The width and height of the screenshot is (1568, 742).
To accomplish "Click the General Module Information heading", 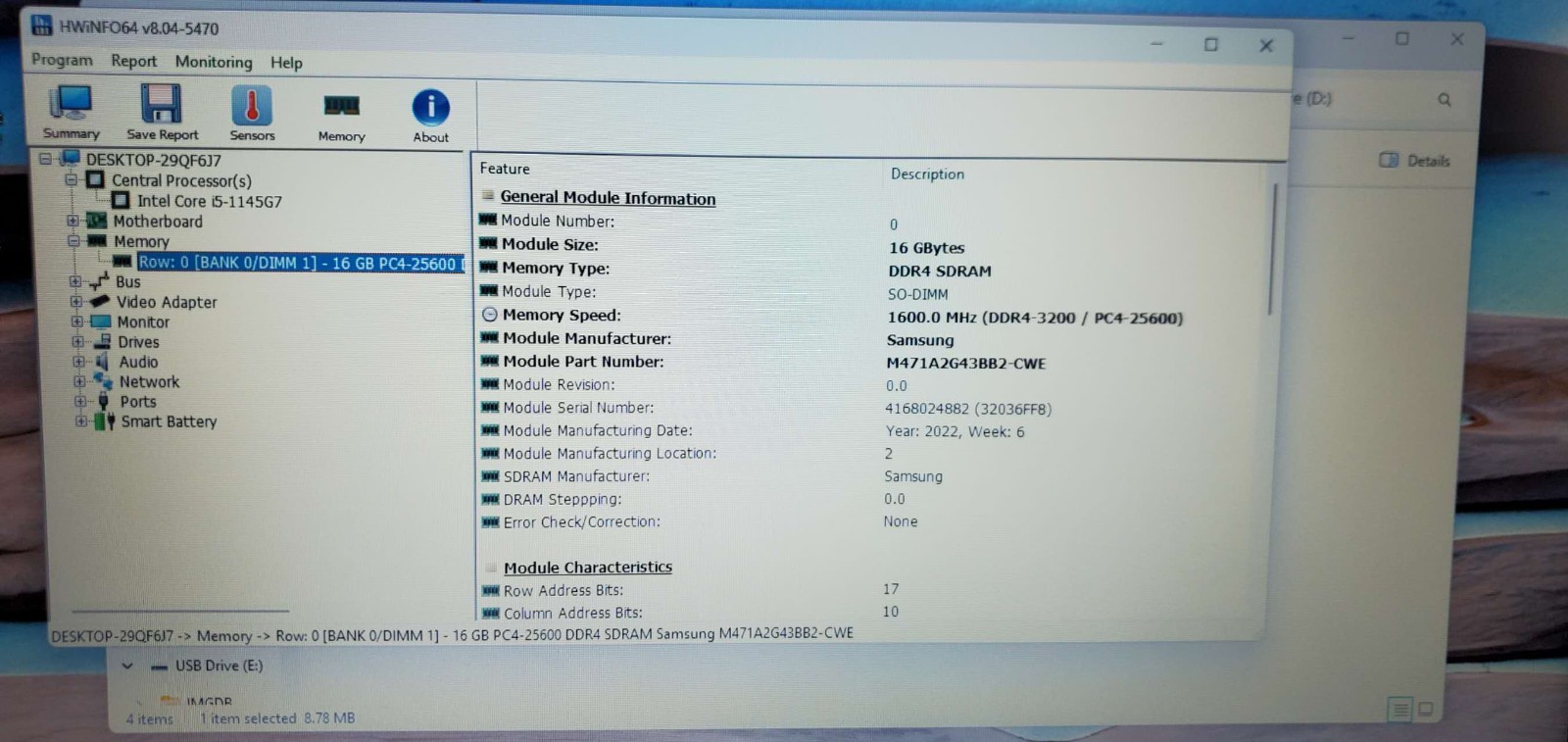I will (608, 198).
